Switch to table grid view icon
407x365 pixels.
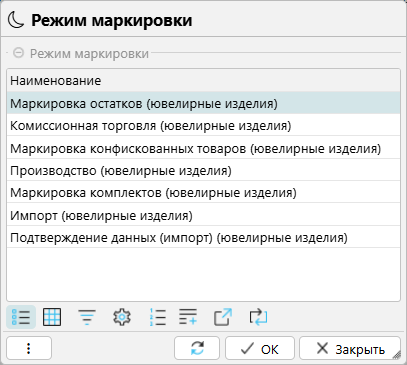(x=52, y=317)
